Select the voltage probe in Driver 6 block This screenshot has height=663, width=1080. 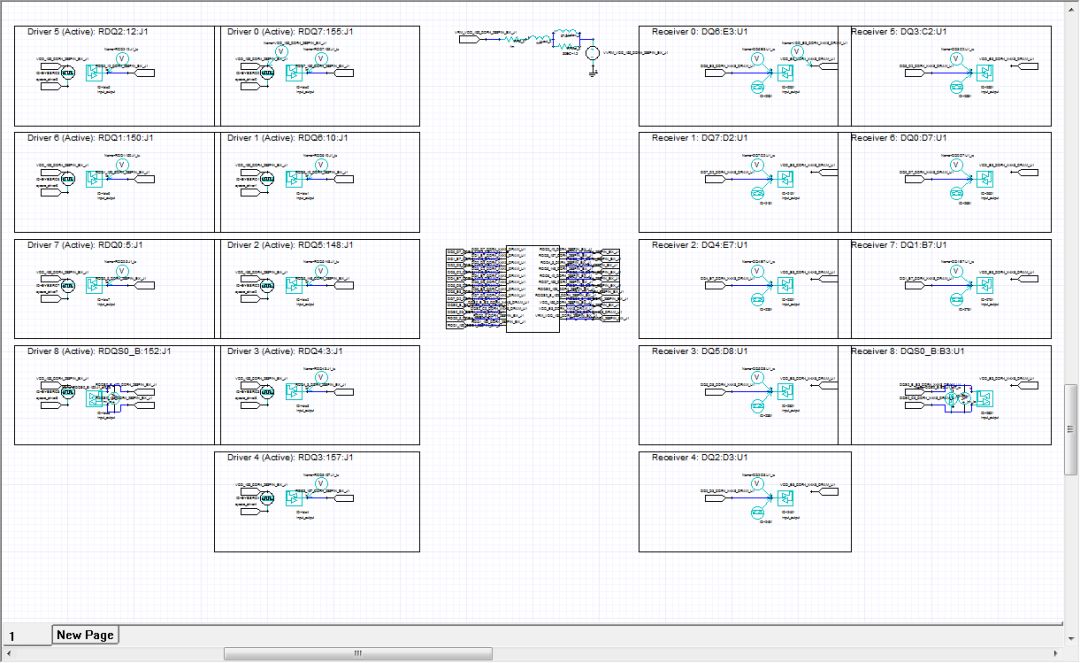click(x=122, y=165)
